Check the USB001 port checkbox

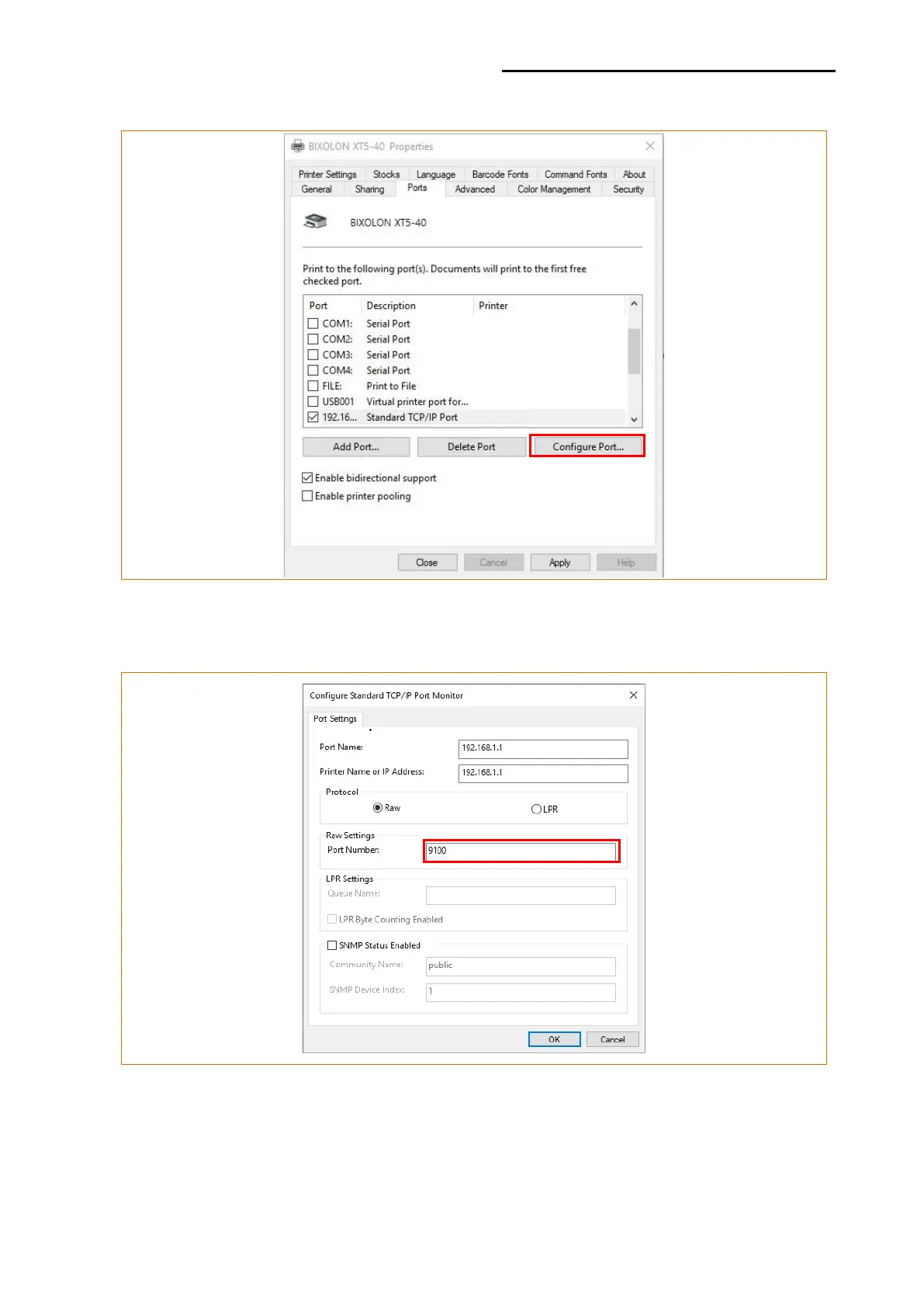313,401
